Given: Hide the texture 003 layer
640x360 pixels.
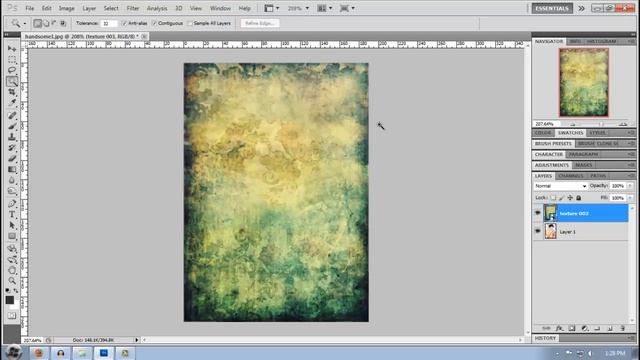Looking at the screenshot, I should pos(538,213).
